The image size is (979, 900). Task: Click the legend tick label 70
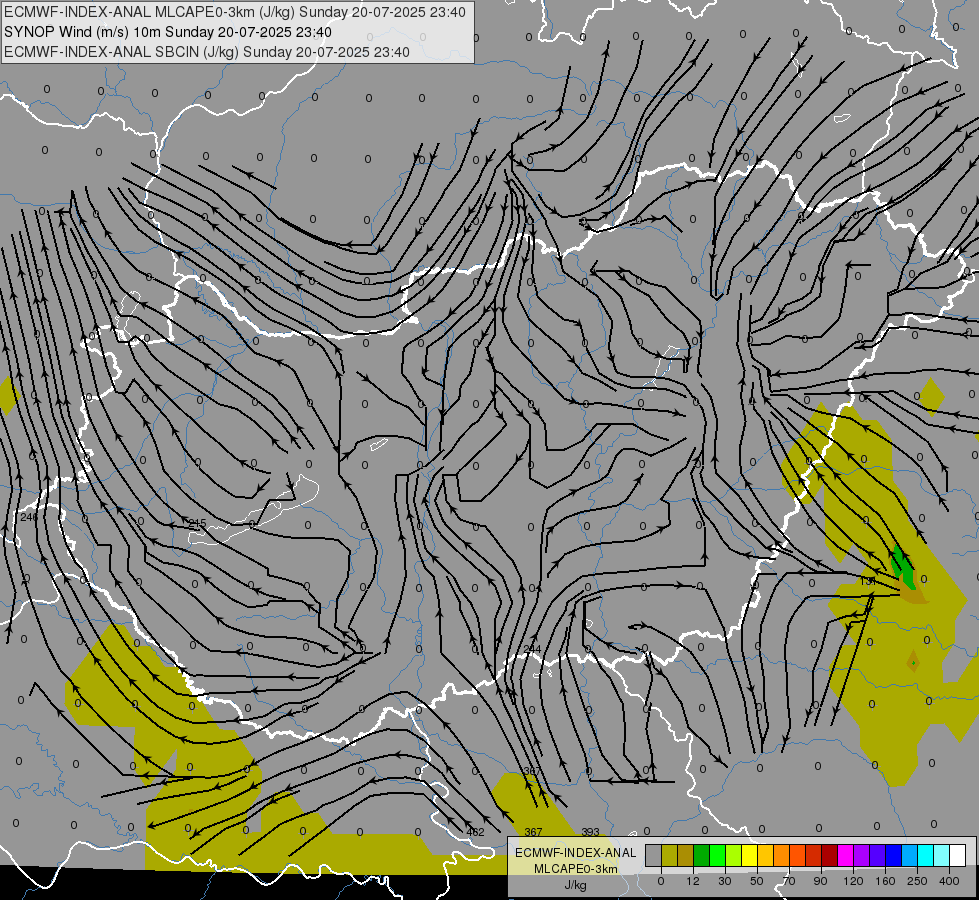click(789, 881)
